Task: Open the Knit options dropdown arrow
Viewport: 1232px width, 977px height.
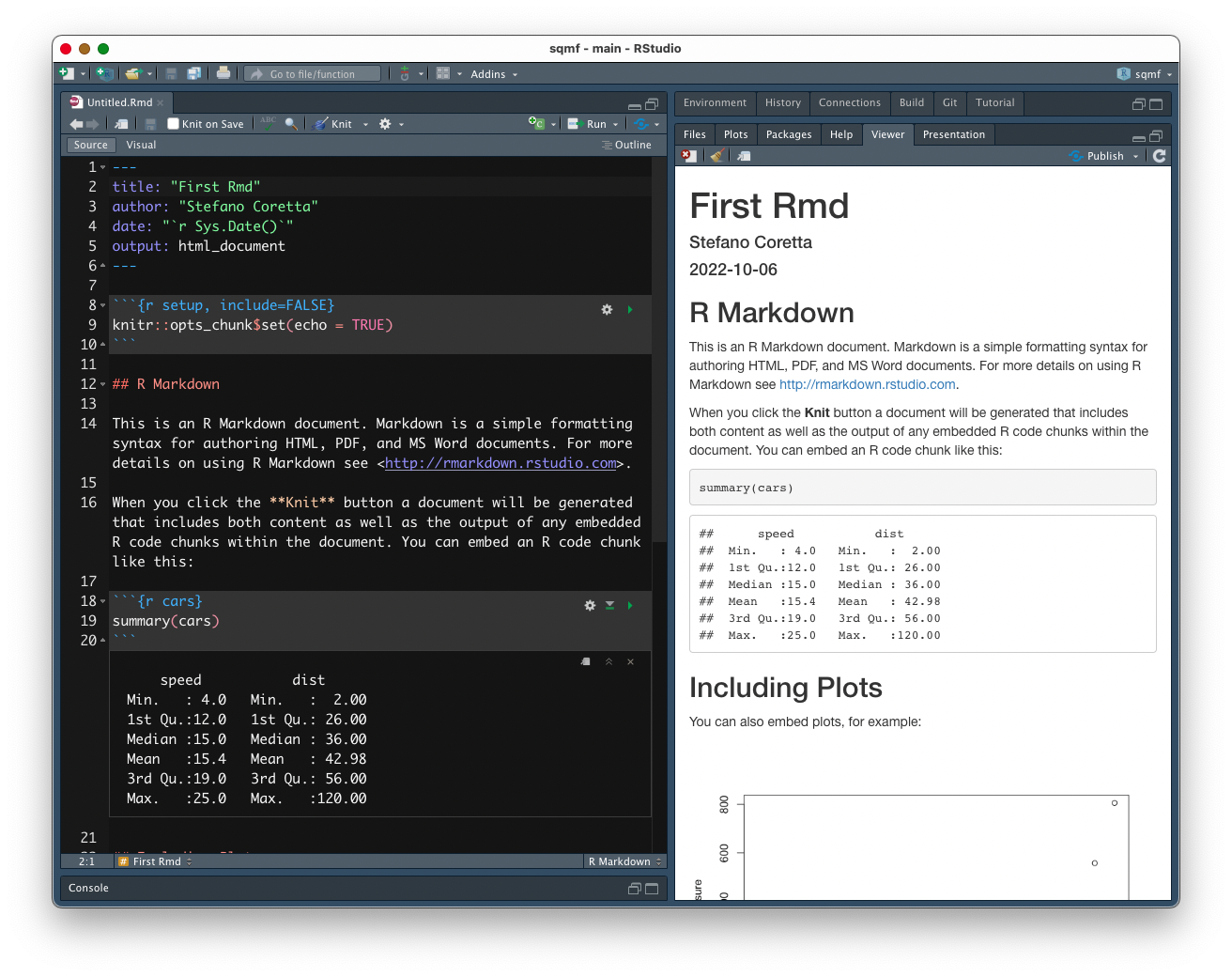Action: (365, 124)
